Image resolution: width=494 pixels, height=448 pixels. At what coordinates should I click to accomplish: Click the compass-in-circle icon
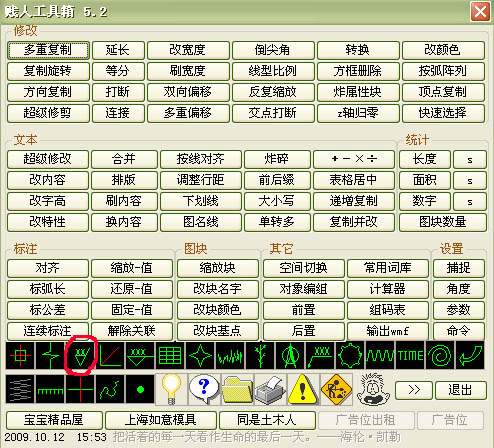(x=290, y=355)
